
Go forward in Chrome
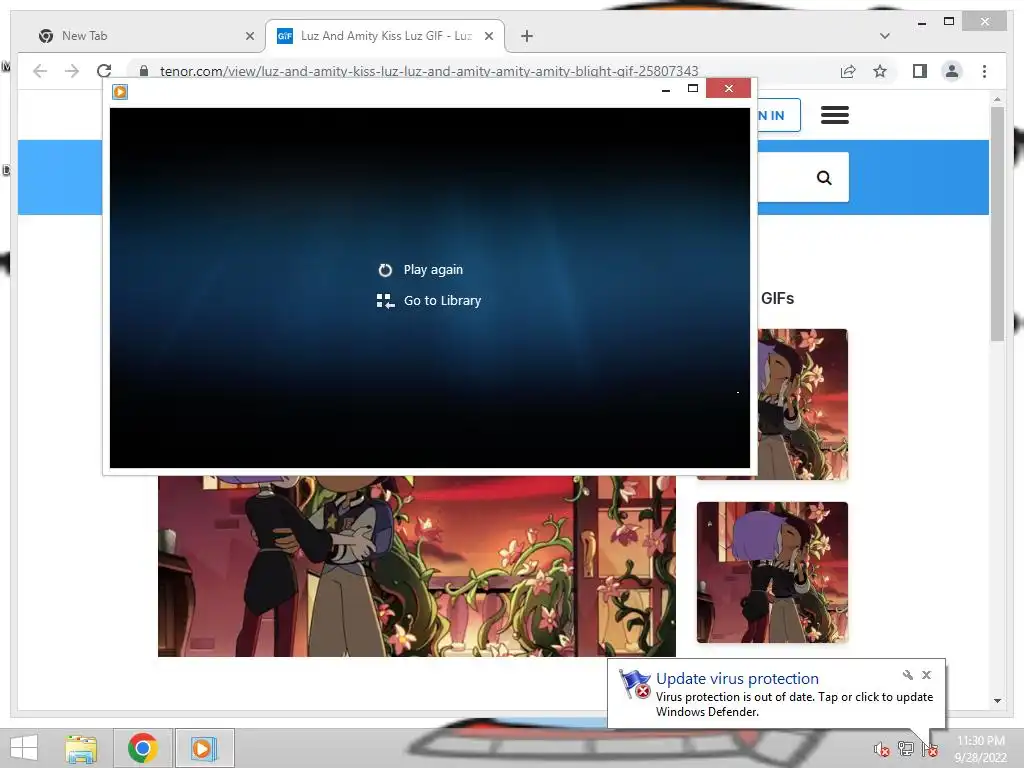point(72,71)
